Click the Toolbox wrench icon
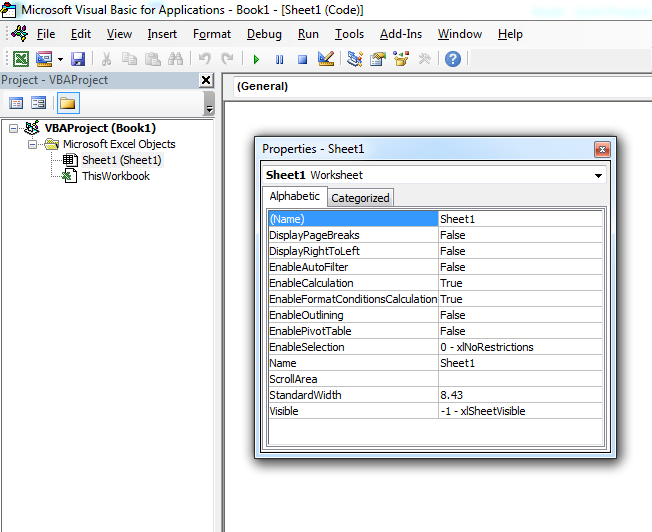Image resolution: width=652 pixels, height=532 pixels. point(425,59)
